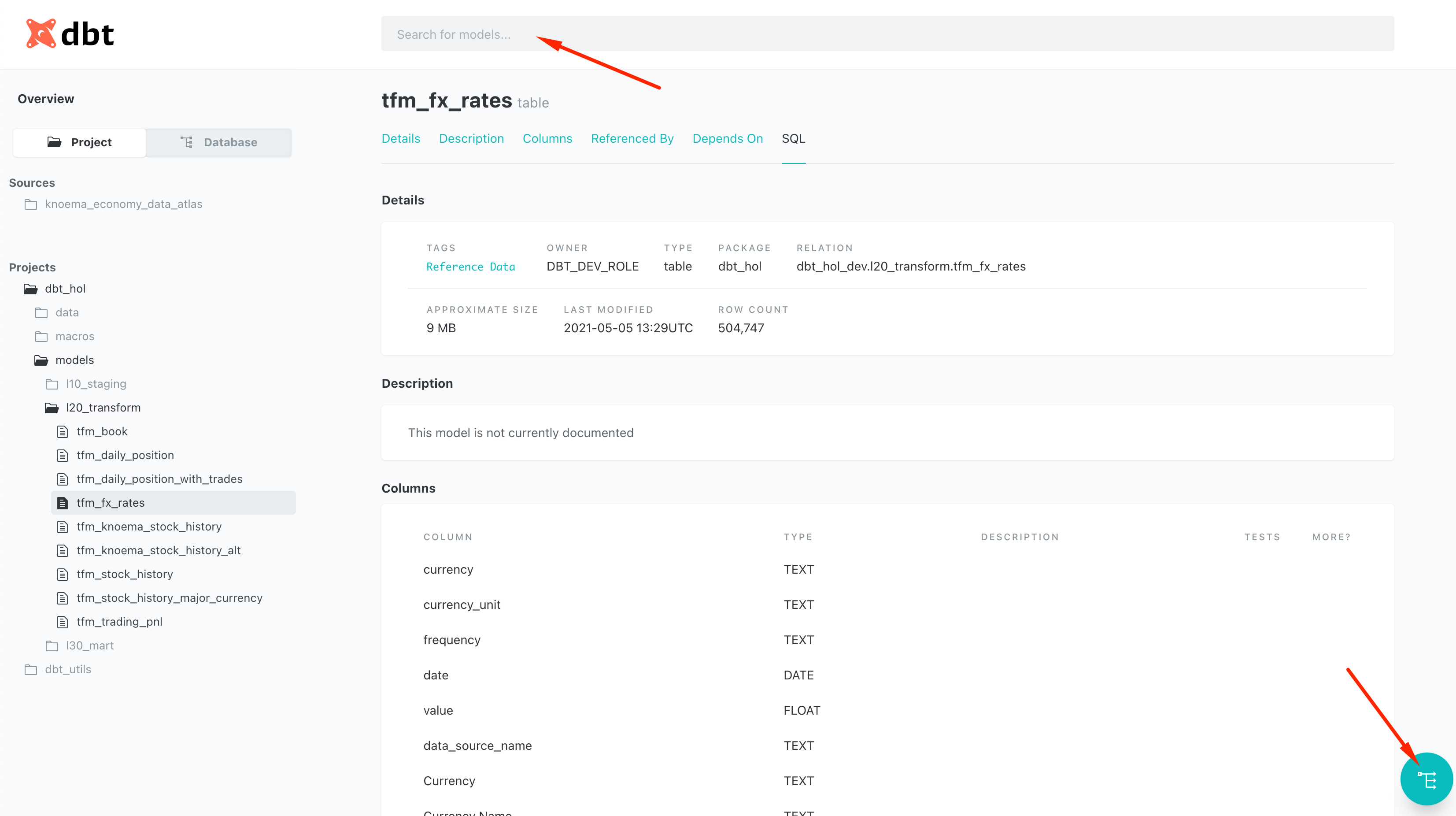This screenshot has width=1456, height=816.
Task: Open the Depends On tab
Action: 728,138
